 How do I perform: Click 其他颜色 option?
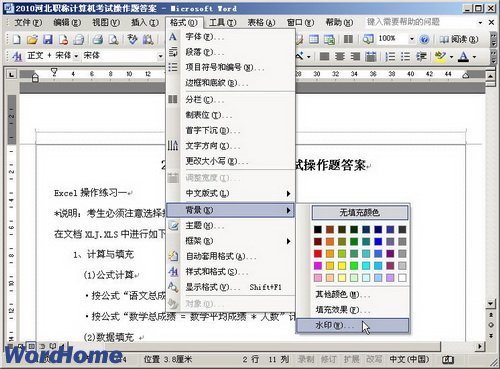pyautogui.click(x=352, y=295)
